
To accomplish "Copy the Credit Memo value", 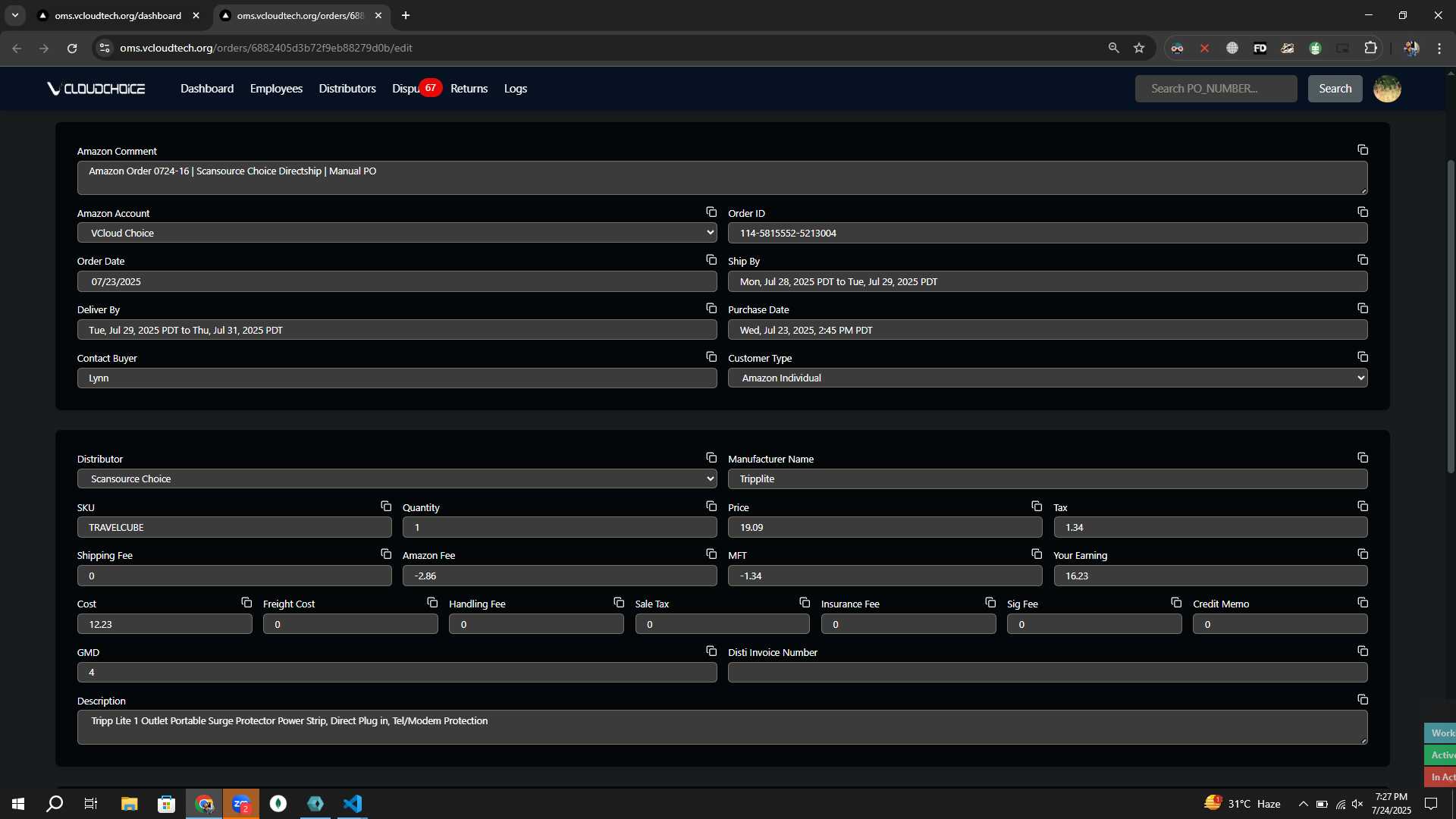I will click(1363, 603).
